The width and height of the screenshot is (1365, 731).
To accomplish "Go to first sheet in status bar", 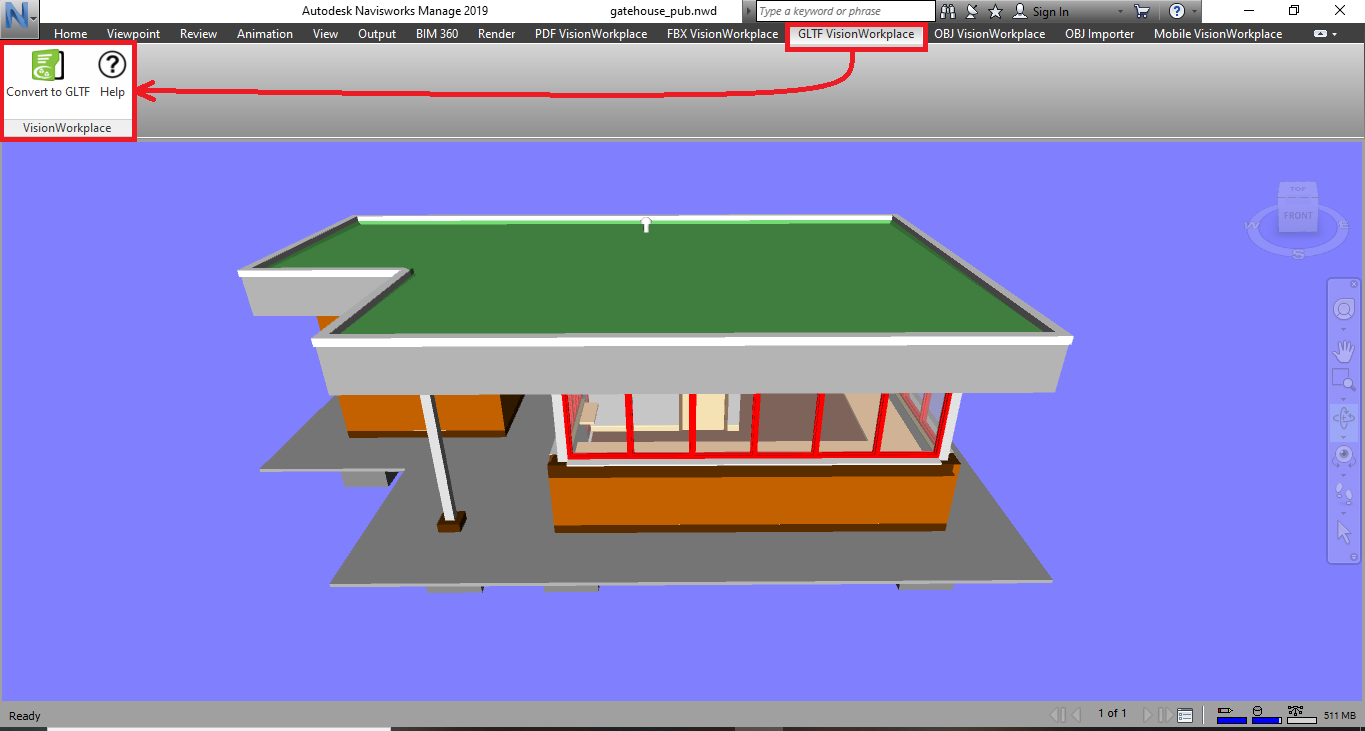I will point(1058,715).
